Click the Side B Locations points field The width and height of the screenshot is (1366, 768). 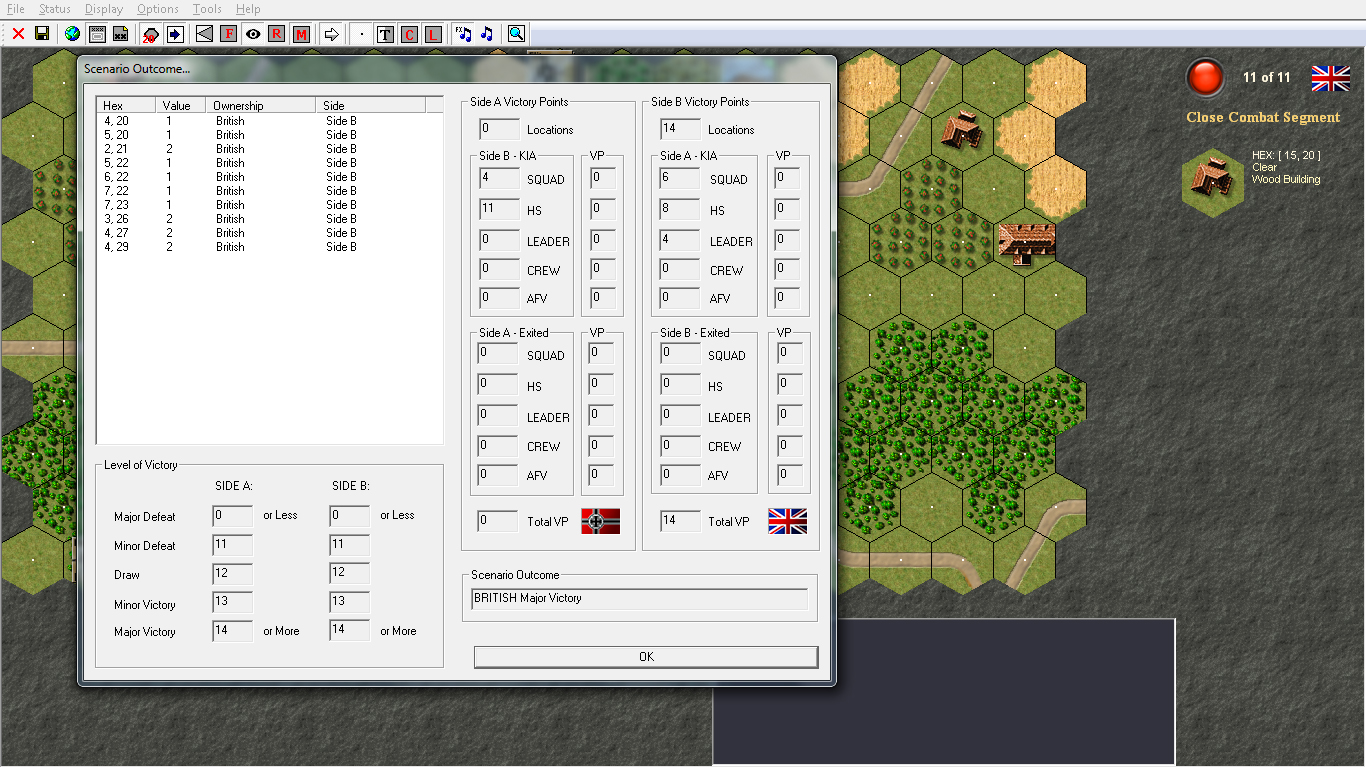pos(681,129)
